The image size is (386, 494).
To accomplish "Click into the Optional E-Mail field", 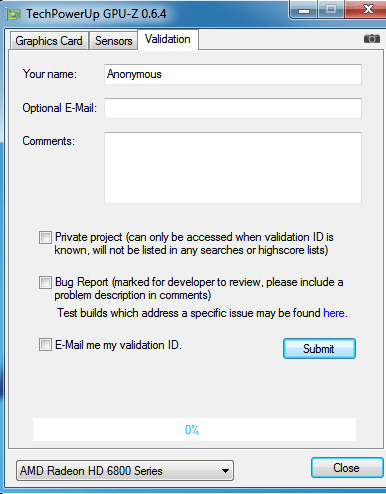I will [233, 108].
